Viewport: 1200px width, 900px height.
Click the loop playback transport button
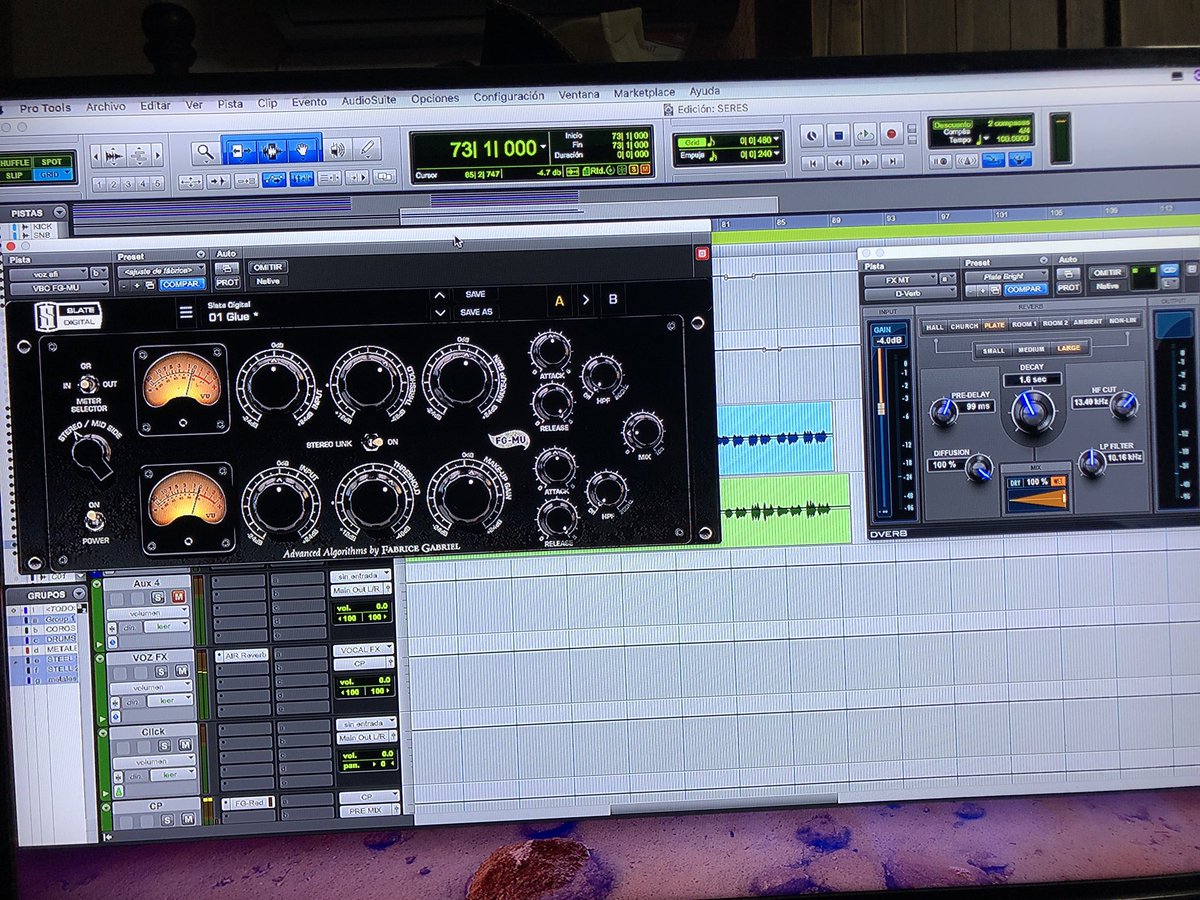point(865,134)
